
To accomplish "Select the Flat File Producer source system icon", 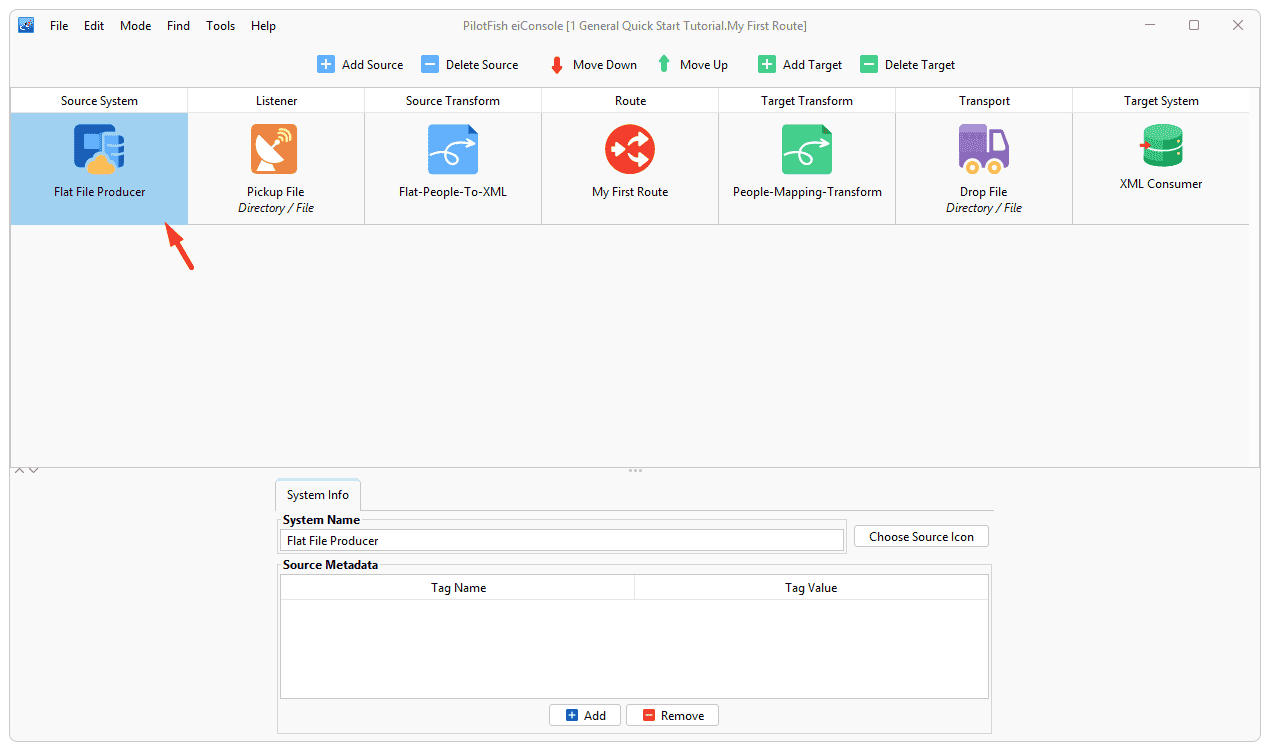I will click(99, 150).
